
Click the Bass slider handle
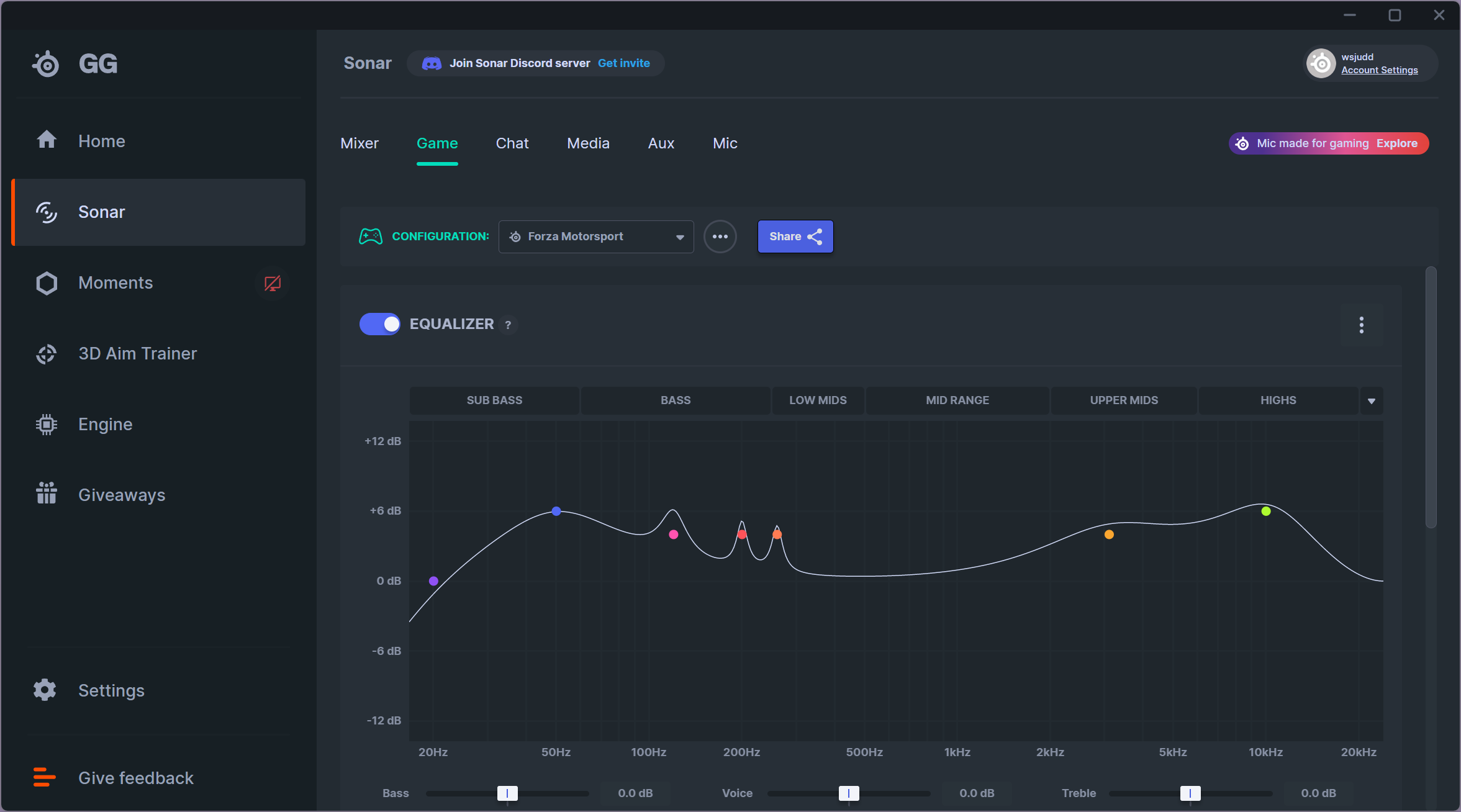pos(507,793)
